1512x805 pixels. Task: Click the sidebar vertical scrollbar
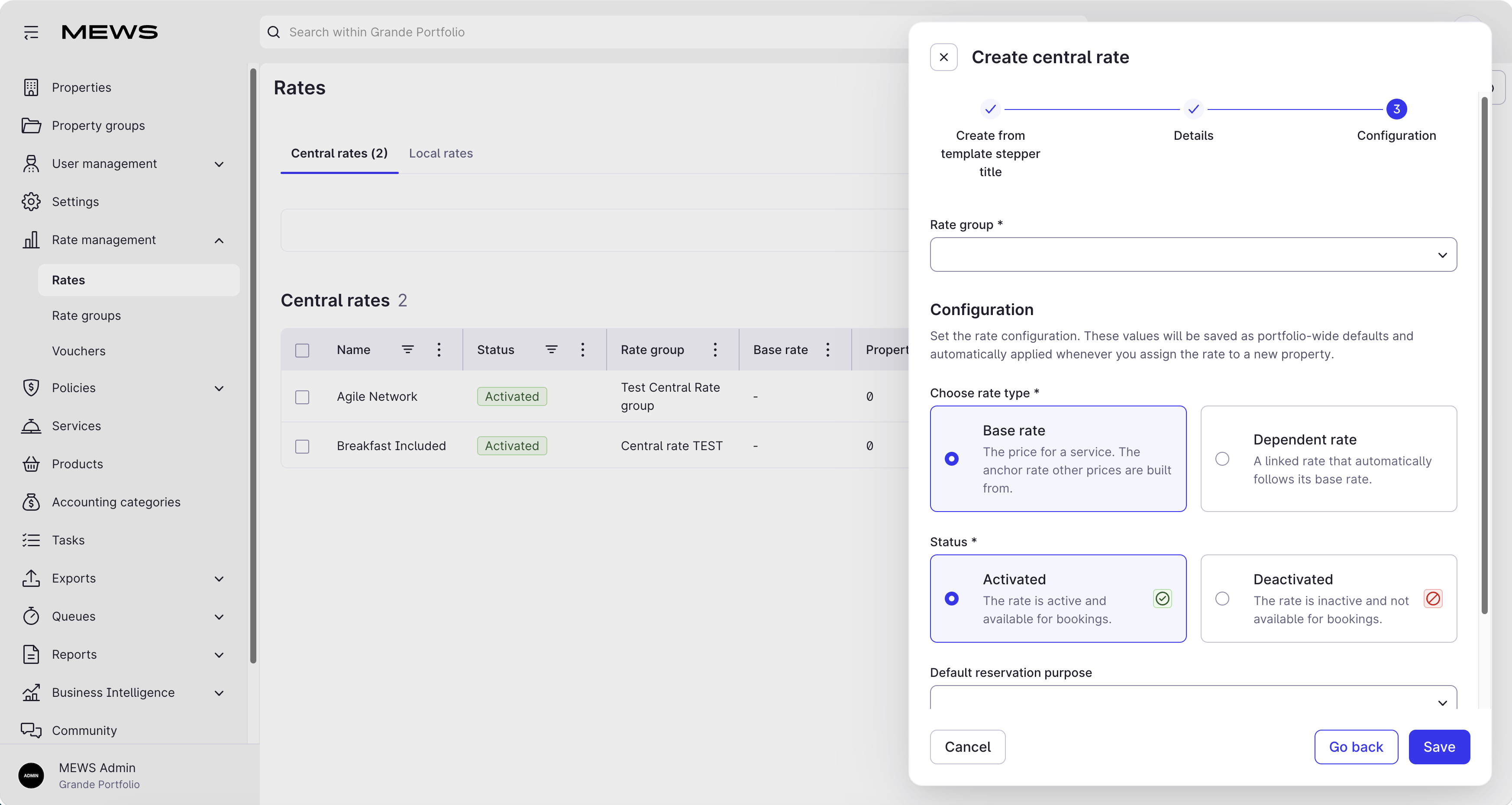253,366
